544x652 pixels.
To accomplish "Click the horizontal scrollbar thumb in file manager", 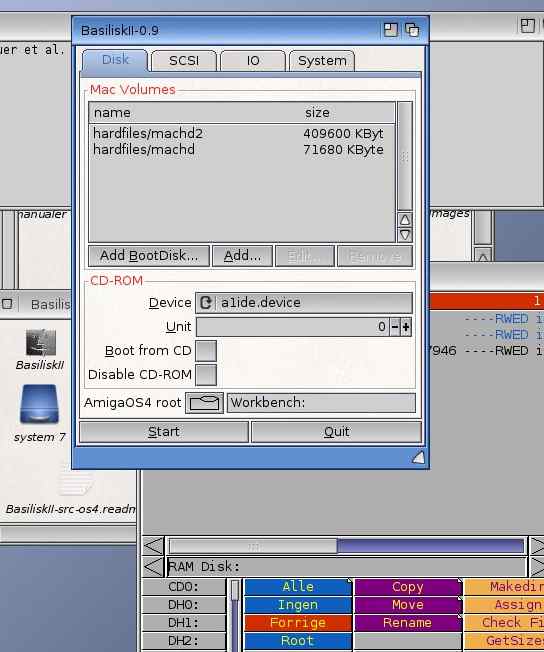I will pyautogui.click(x=253, y=546).
